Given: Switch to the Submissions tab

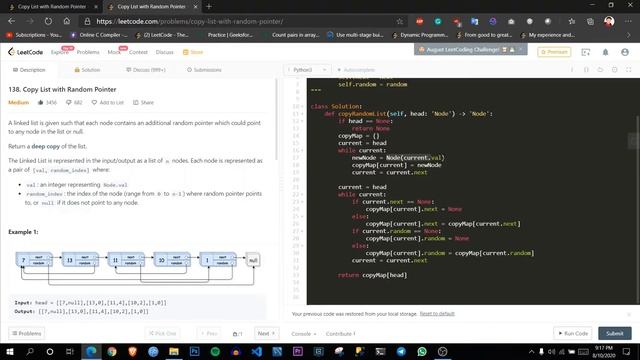Looking at the screenshot, I should (204, 70).
